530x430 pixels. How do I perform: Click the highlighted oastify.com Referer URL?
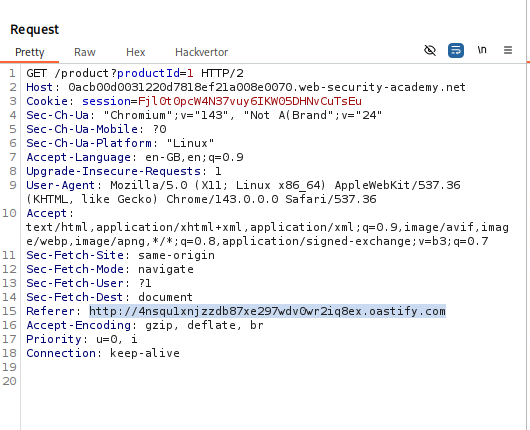(267, 311)
